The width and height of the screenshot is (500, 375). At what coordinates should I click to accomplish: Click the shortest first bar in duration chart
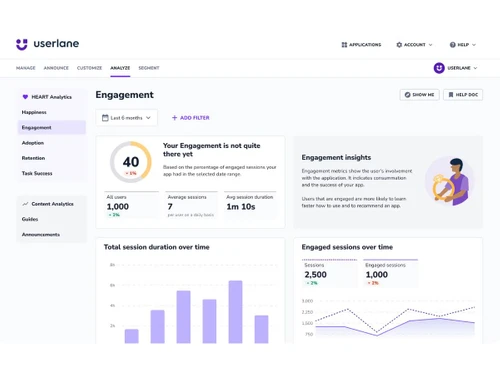(131, 336)
